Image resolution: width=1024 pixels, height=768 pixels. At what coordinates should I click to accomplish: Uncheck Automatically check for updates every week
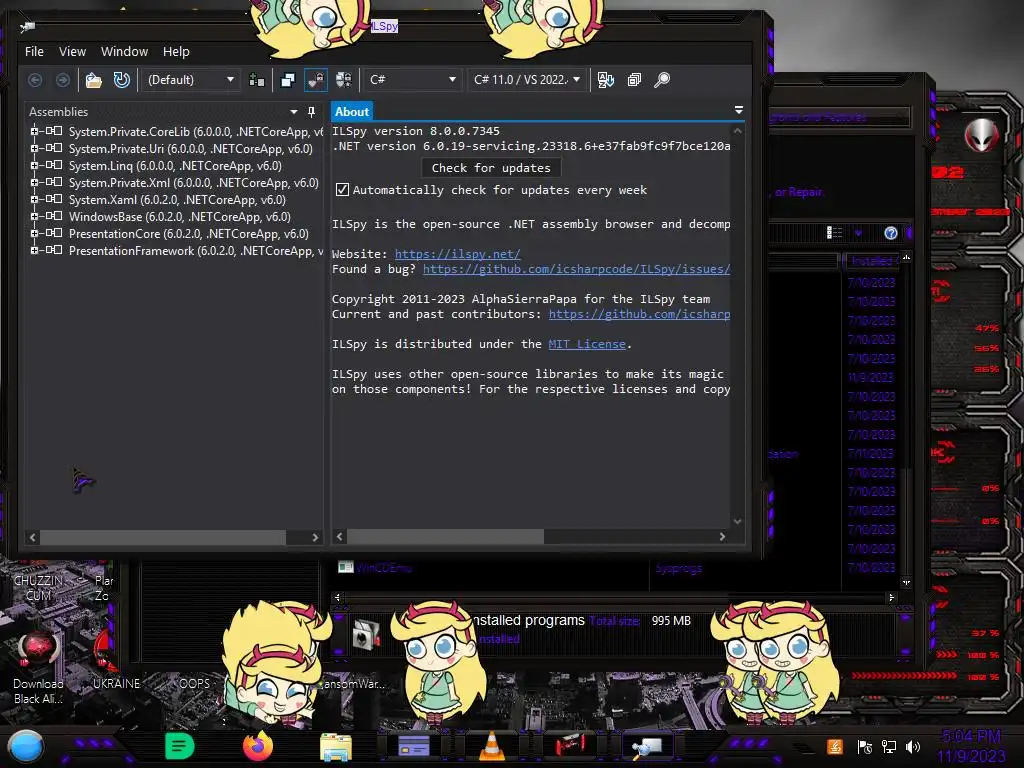342,190
